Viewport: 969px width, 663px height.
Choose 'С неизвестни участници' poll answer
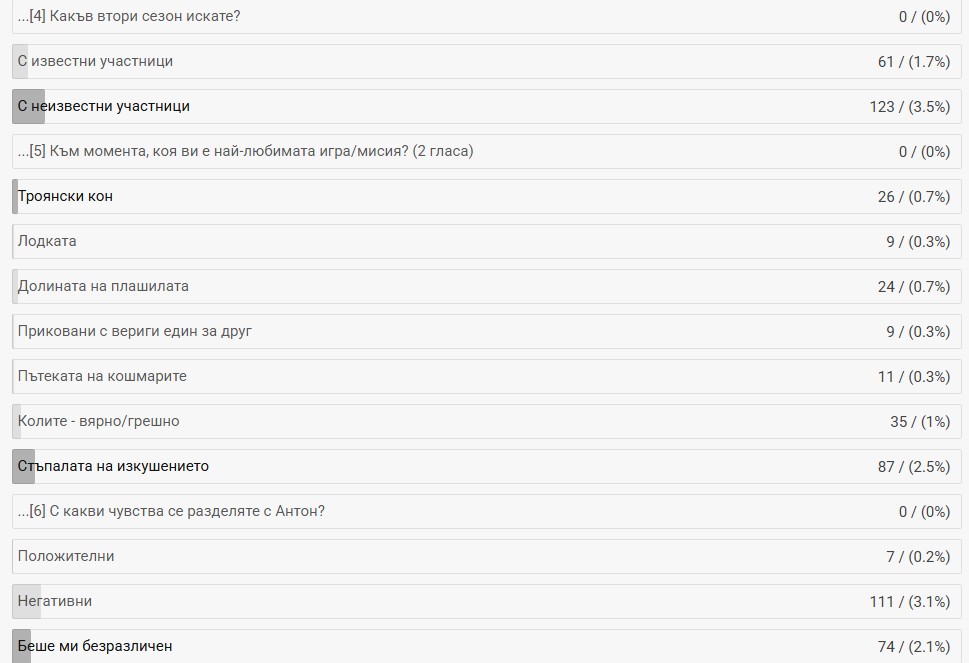point(104,107)
